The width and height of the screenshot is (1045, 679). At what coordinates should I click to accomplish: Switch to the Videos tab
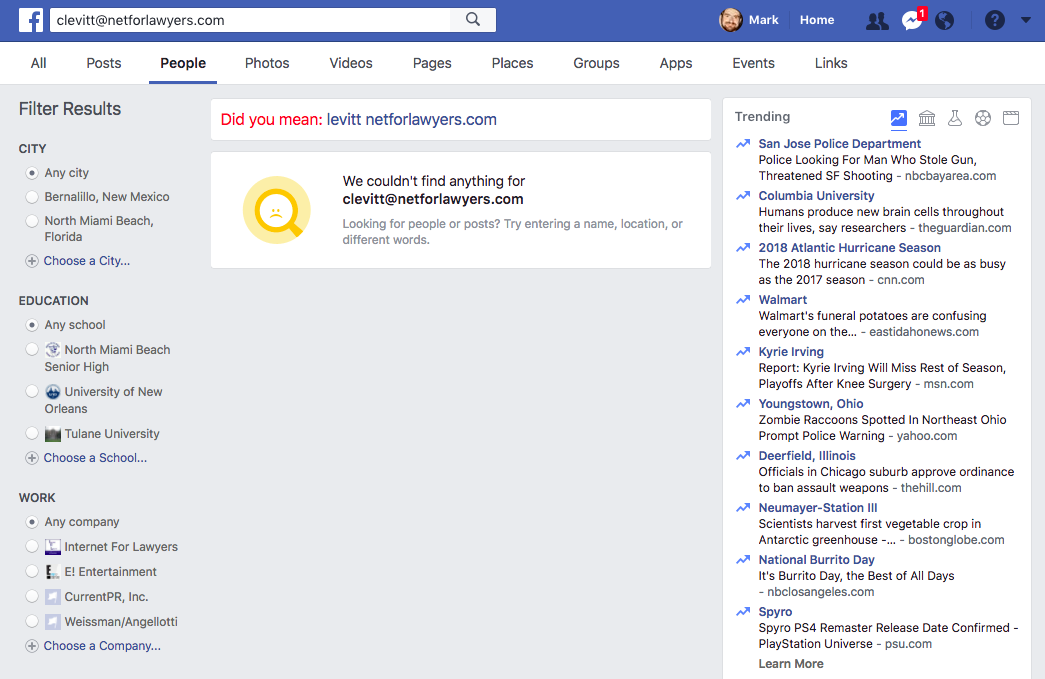351,63
